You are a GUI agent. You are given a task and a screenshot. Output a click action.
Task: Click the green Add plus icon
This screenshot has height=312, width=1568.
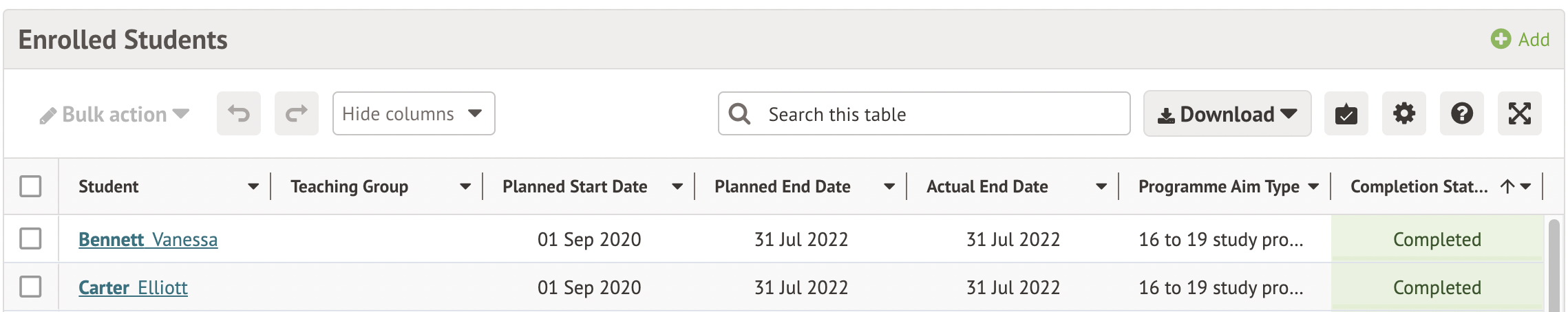pos(1501,39)
